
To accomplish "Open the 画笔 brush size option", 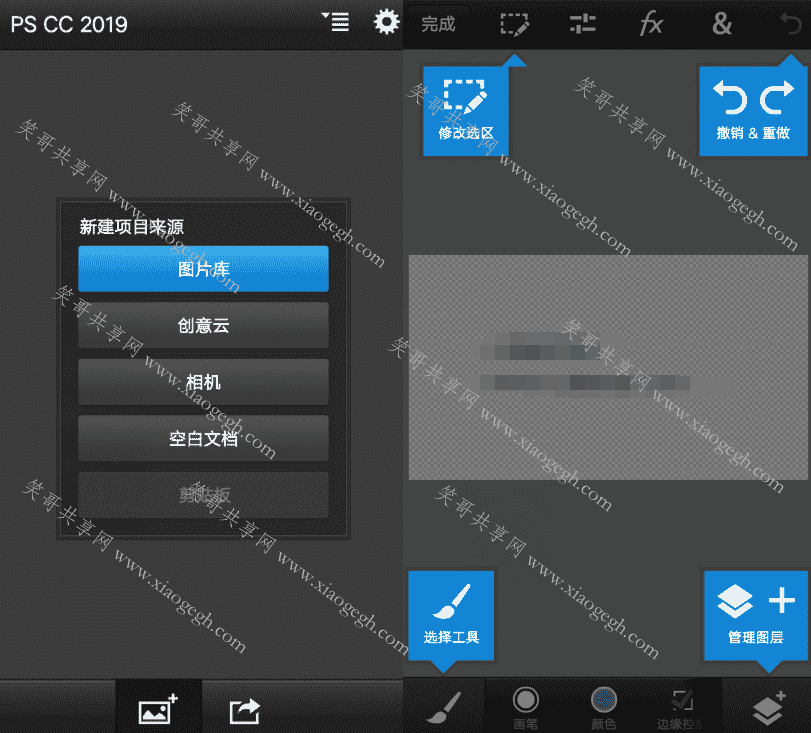I will pos(525,707).
